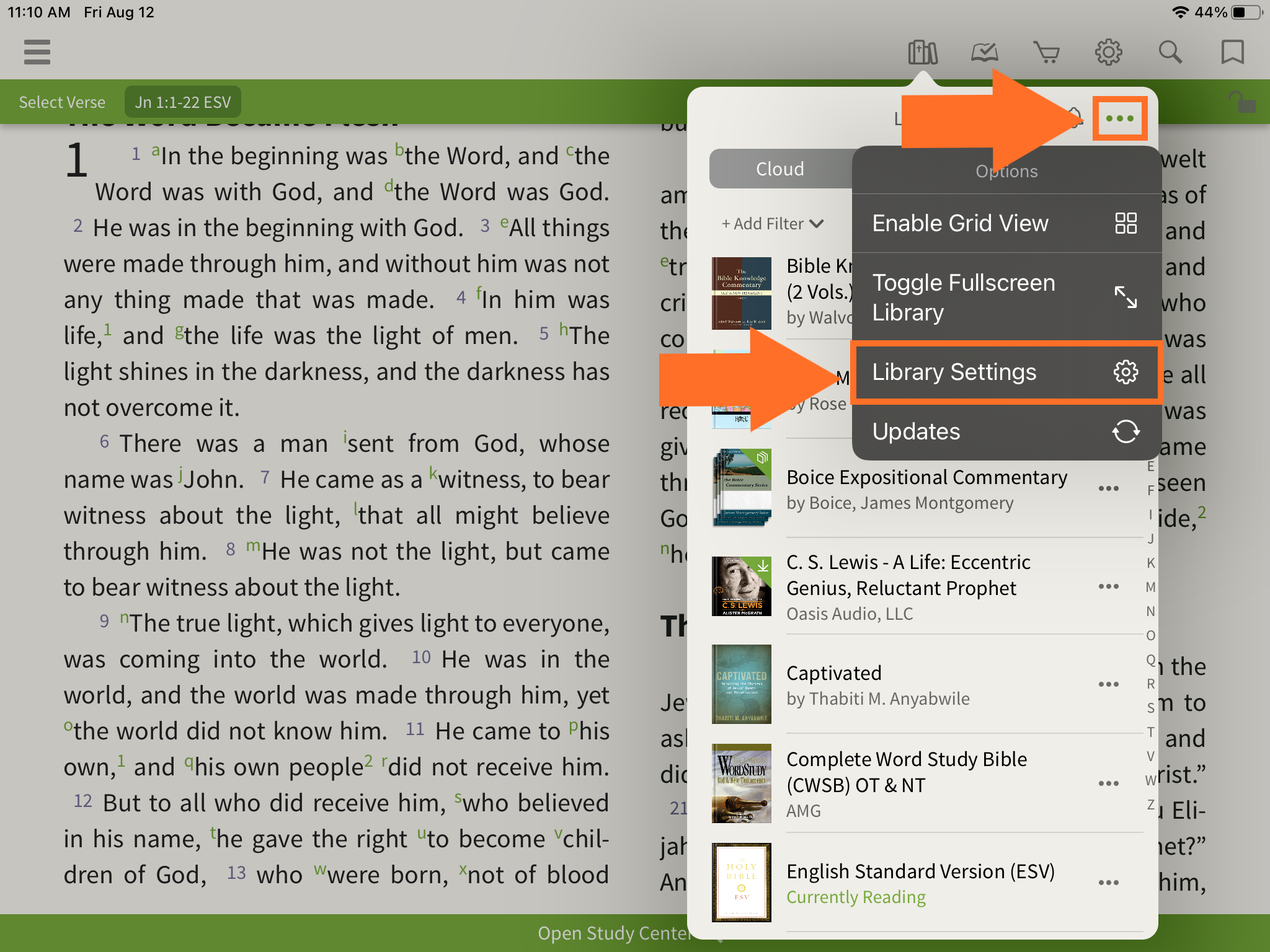Open the C. S. Lewis book cover

[x=742, y=586]
